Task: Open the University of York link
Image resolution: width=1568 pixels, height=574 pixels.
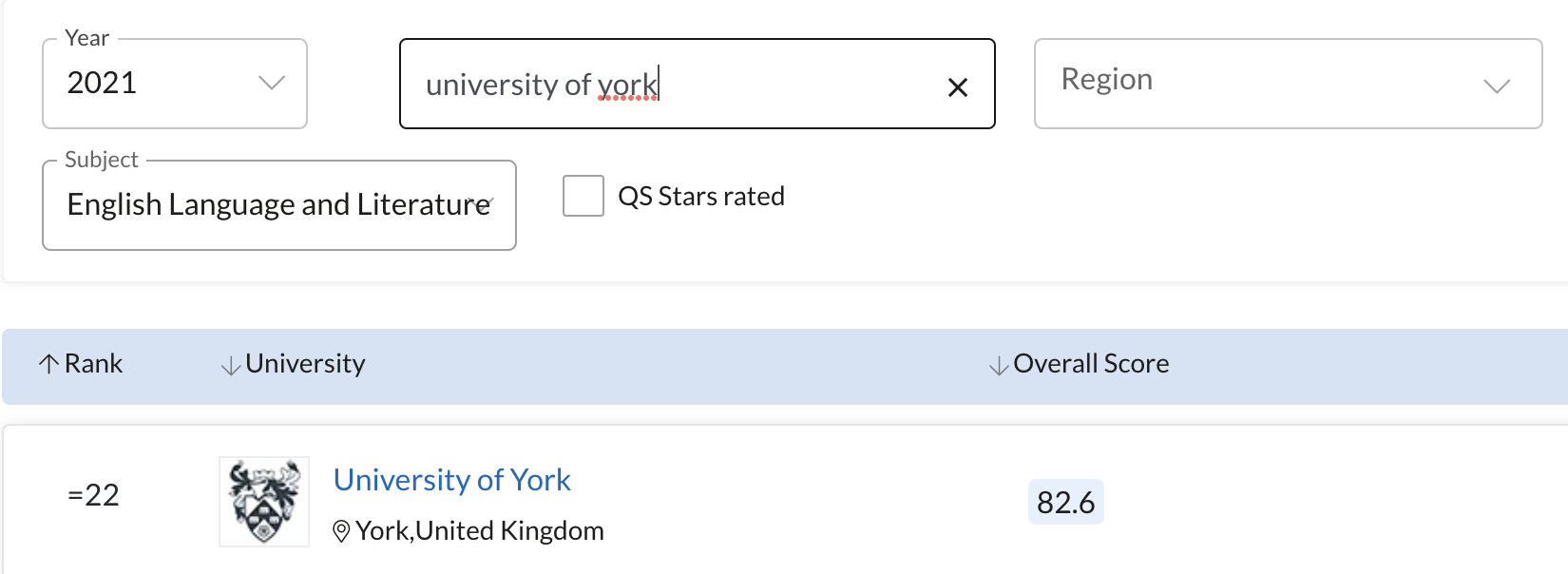Action: click(451, 480)
